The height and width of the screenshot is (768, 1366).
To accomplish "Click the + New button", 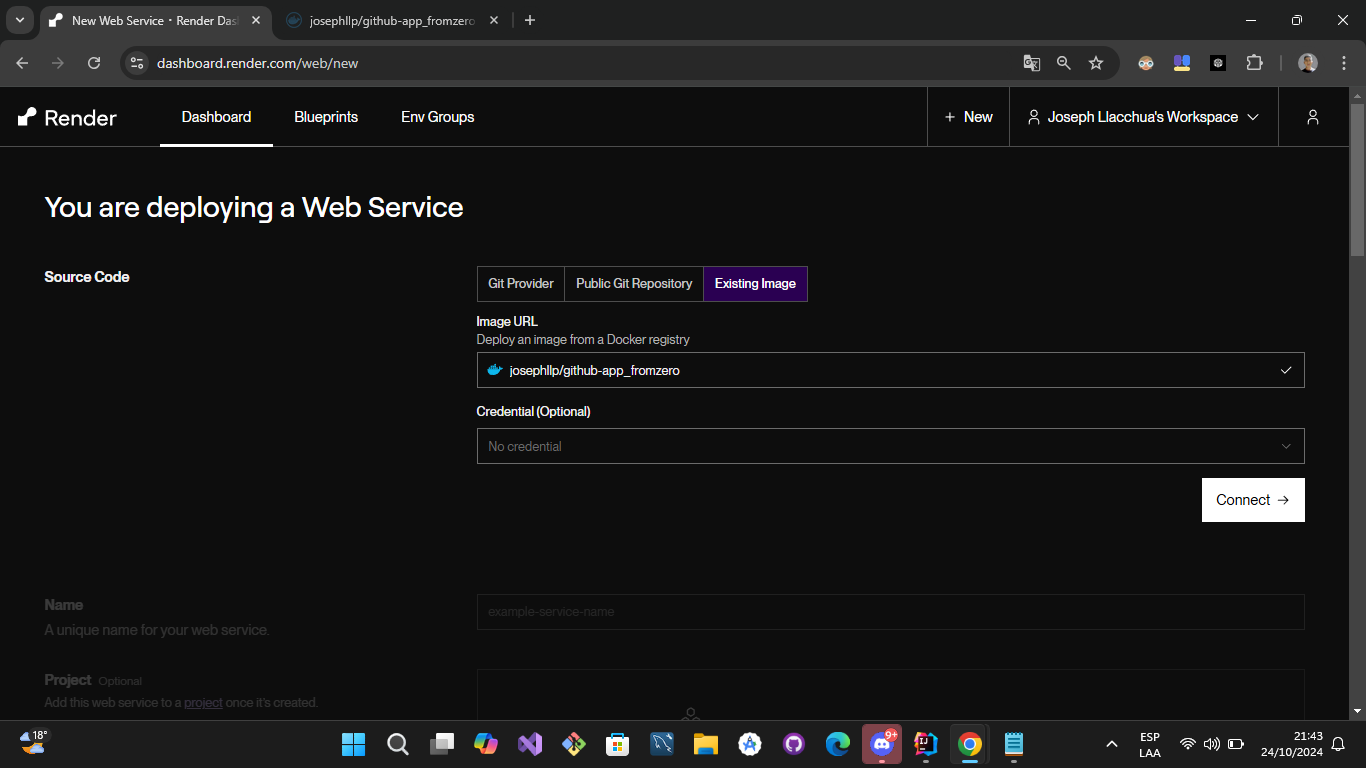I will pos(968,117).
